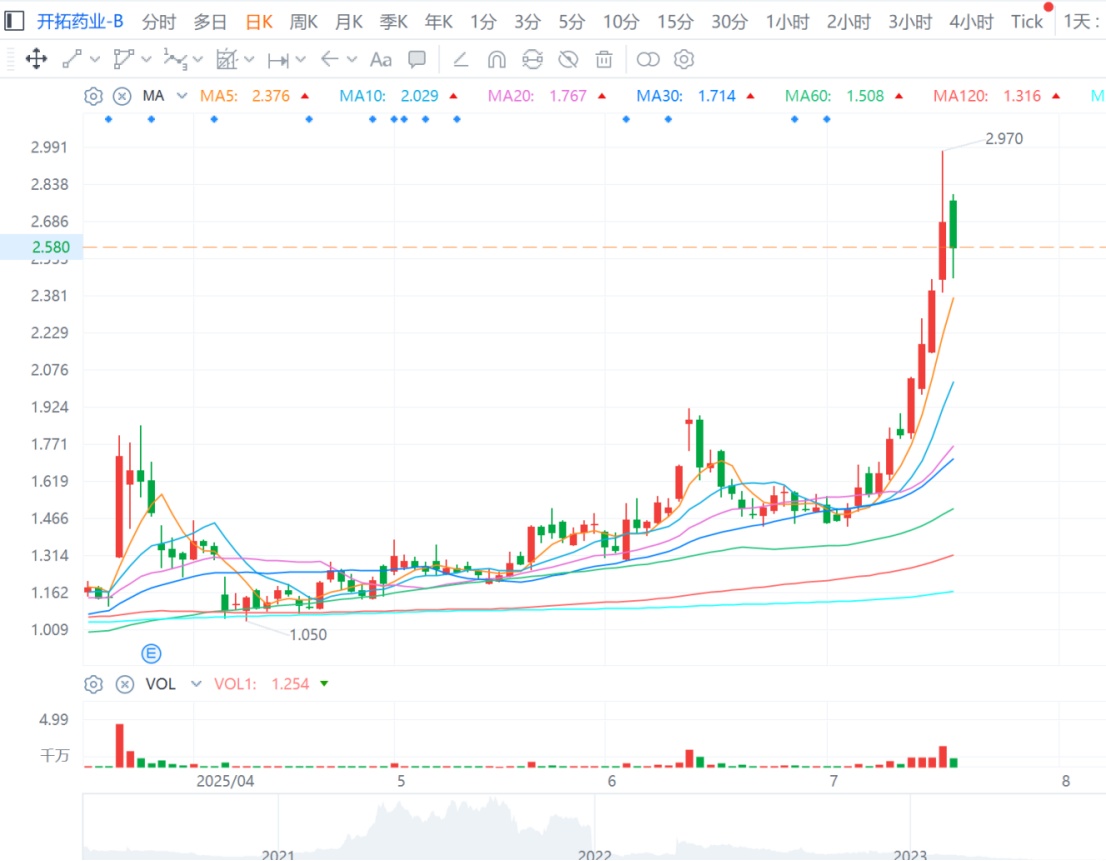Select the crosshair move tool

pos(36,60)
